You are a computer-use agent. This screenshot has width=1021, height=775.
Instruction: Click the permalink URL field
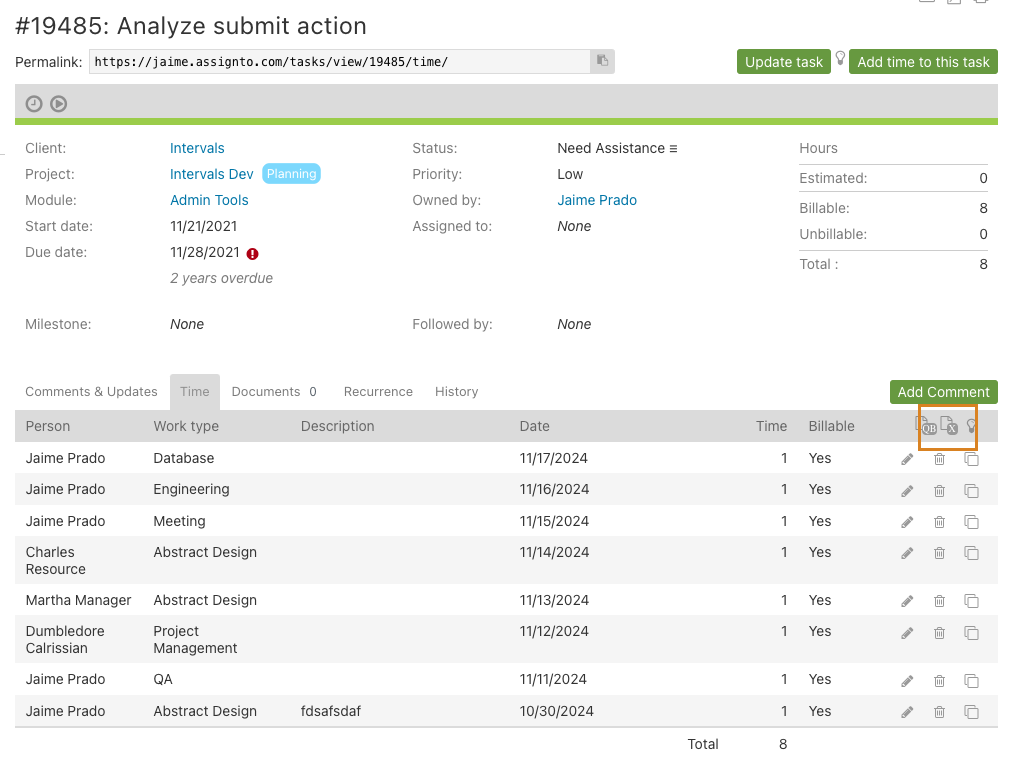point(340,62)
